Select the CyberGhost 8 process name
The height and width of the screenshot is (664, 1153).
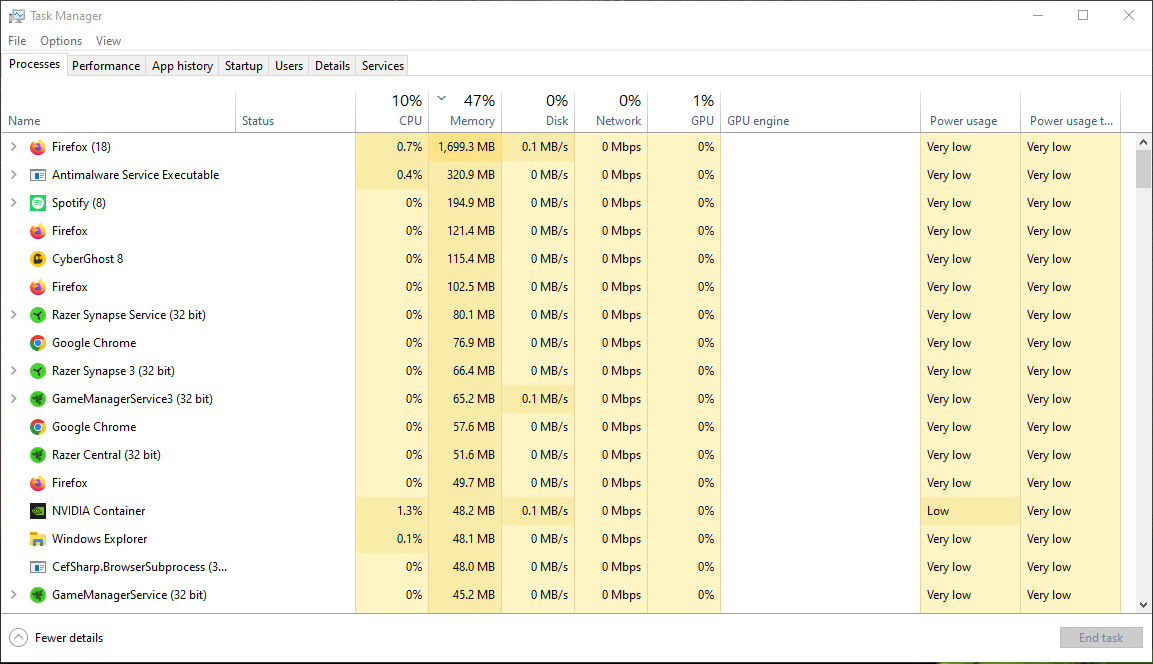click(88, 259)
